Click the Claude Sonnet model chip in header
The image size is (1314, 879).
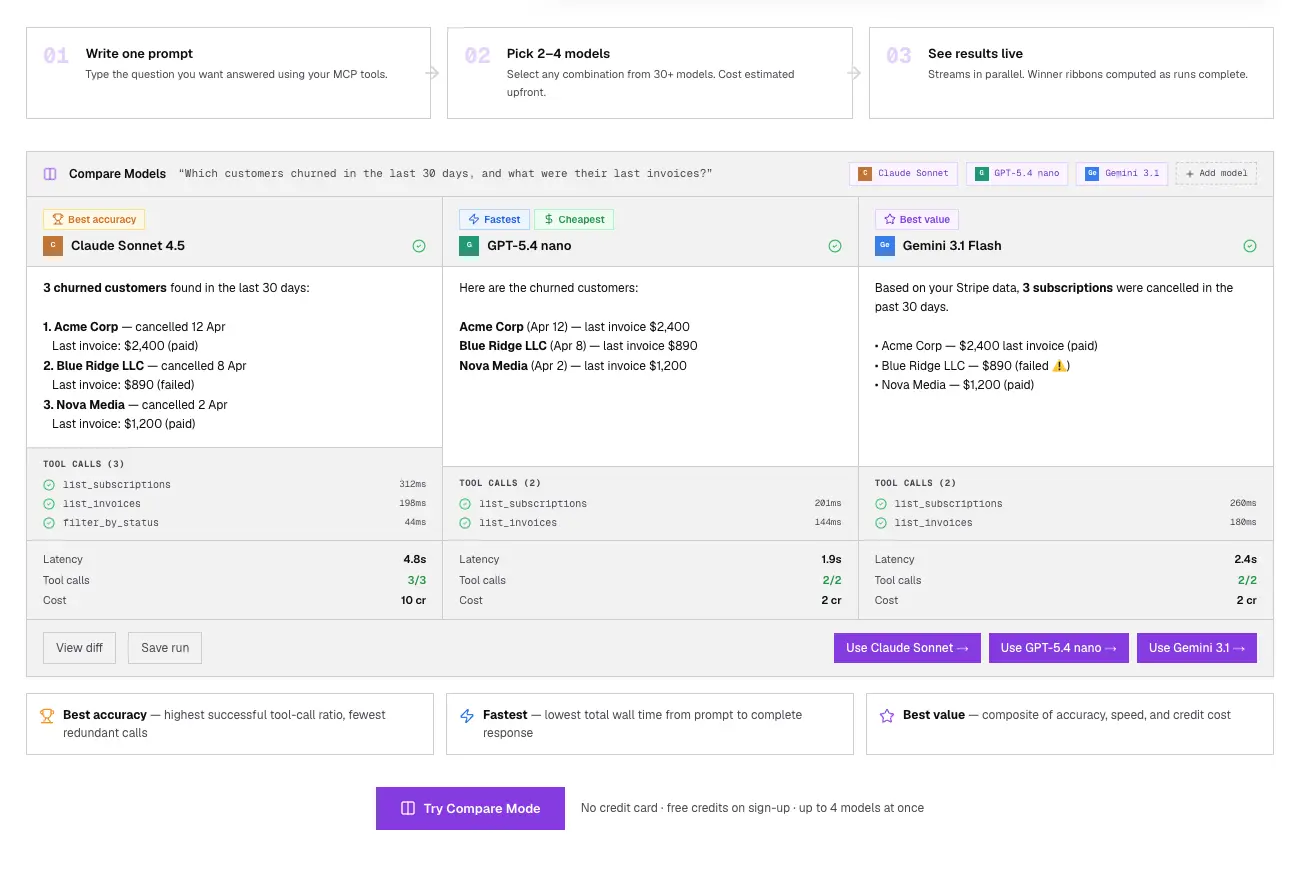click(x=904, y=174)
